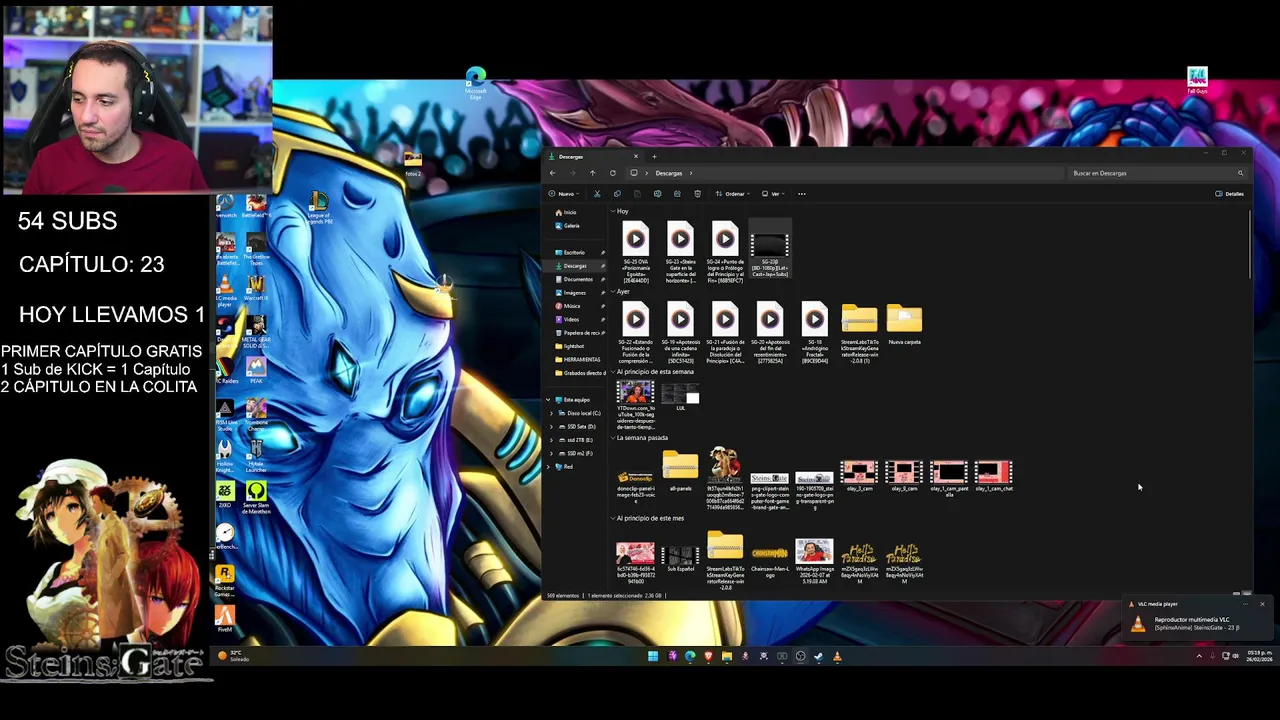Select the PEAK desktop icon
The height and width of the screenshot is (720, 1280).
[x=256, y=371]
